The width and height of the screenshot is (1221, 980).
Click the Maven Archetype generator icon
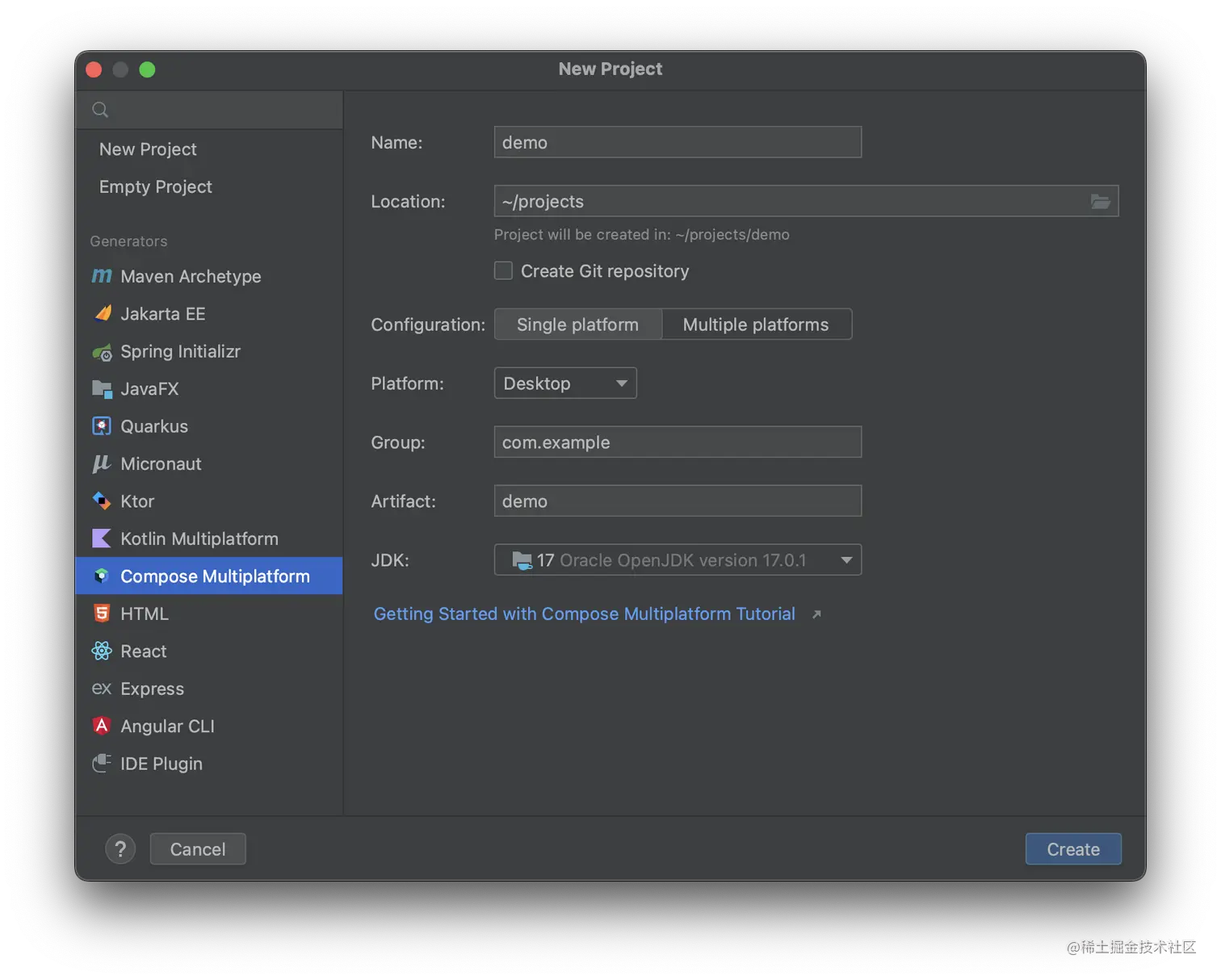click(x=102, y=276)
